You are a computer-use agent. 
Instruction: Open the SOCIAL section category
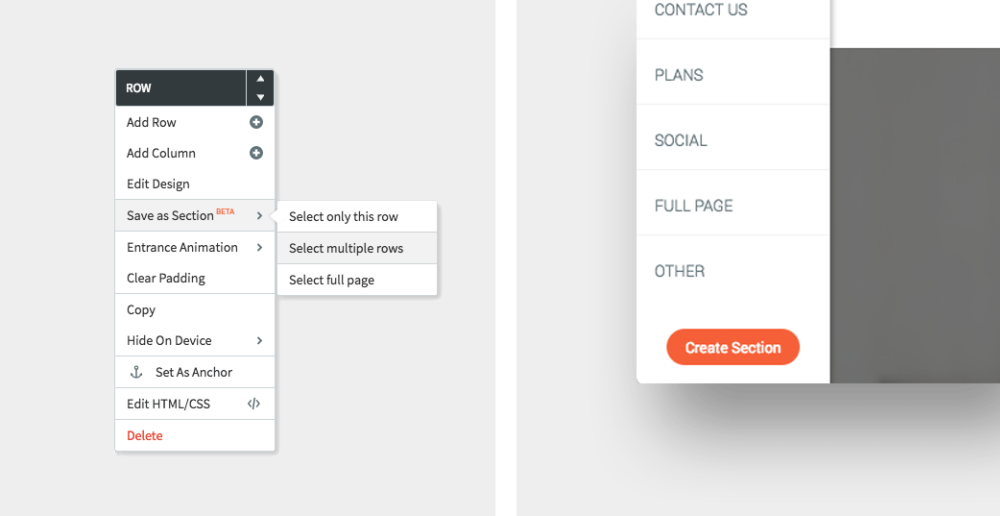point(733,140)
